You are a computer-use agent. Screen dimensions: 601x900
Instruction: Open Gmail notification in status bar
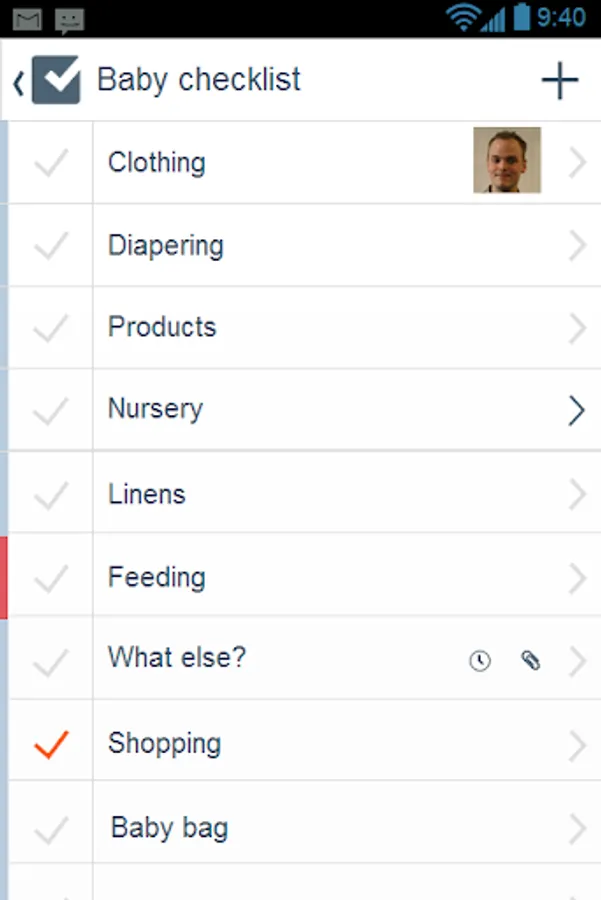pyautogui.click(x=27, y=18)
